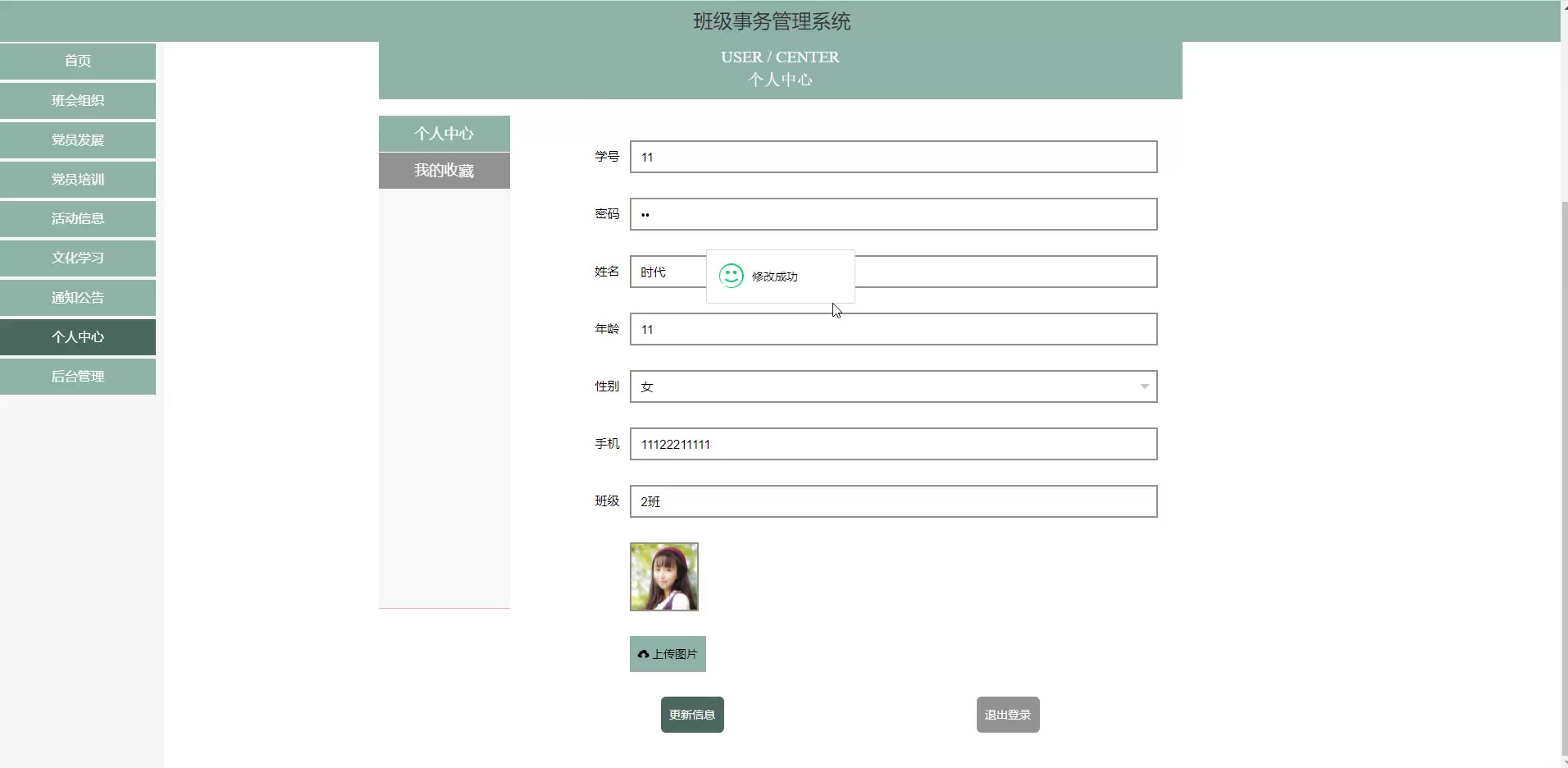Click the 手机 number field
Screen dimensions: 1568x768
pos(893,444)
